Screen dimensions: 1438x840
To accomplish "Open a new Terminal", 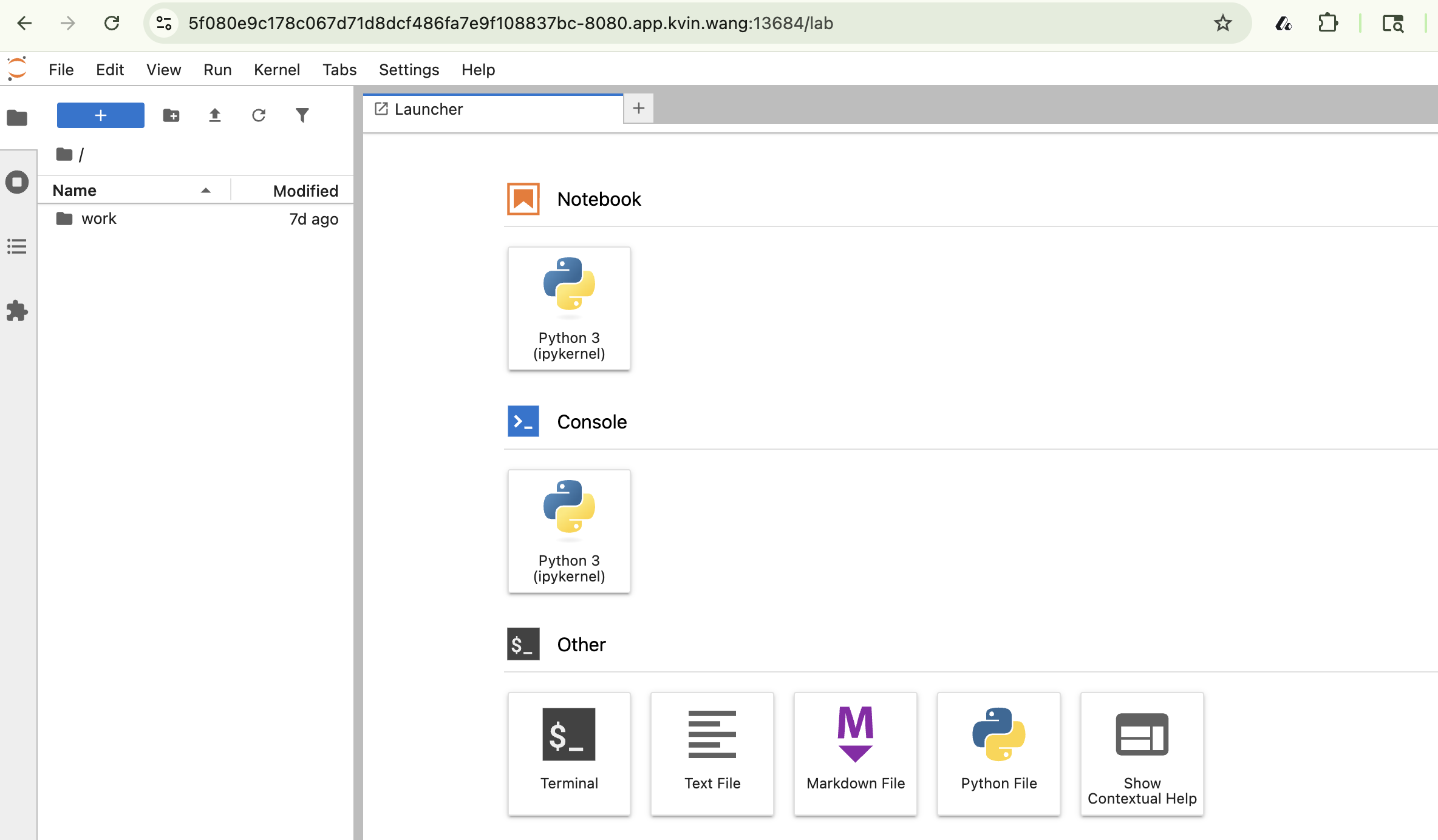I will click(568, 754).
